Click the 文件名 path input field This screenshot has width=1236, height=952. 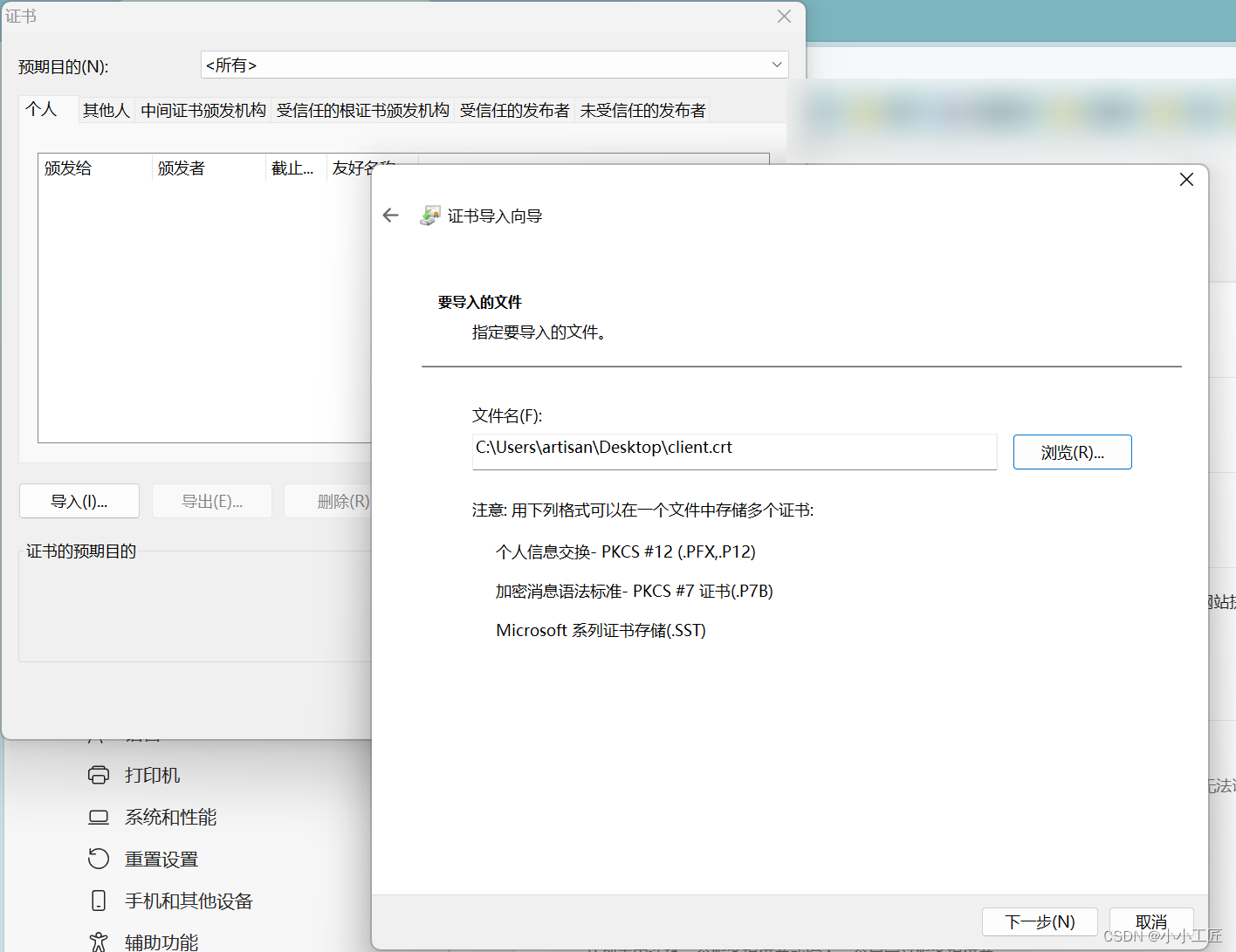point(734,451)
